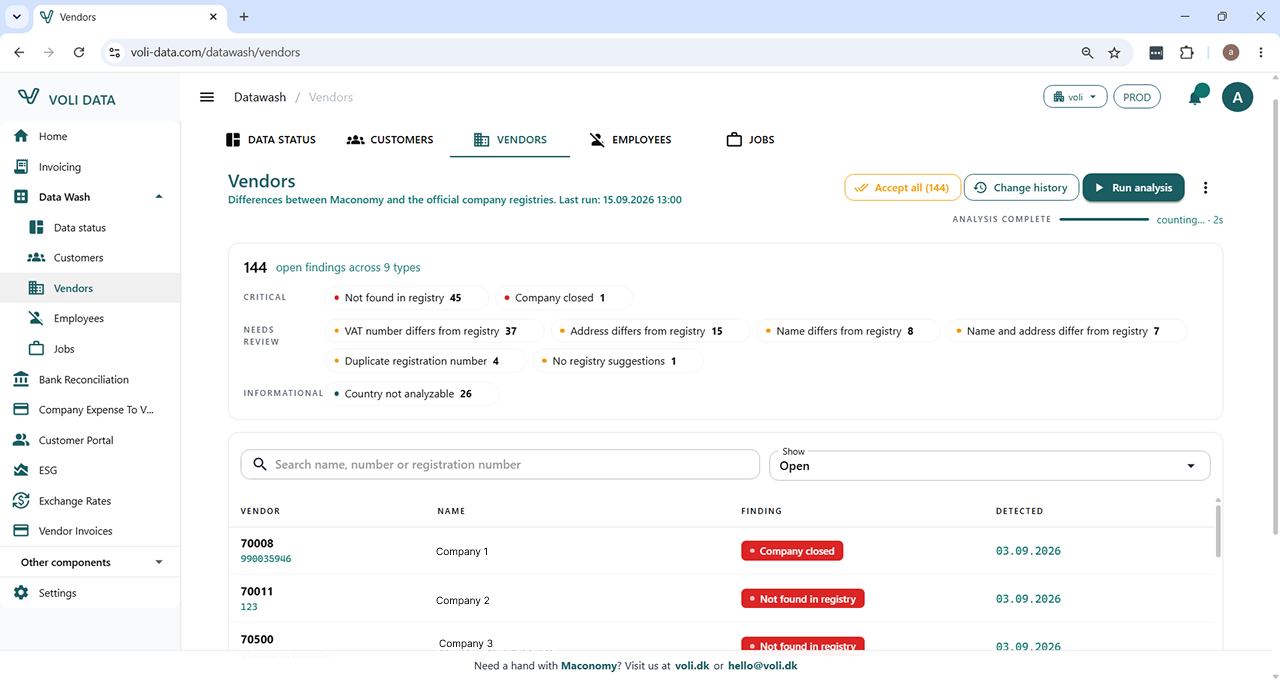Viewport: 1280px width, 680px height.
Task: Open the Show Open dropdown
Action: pyautogui.click(x=989, y=465)
